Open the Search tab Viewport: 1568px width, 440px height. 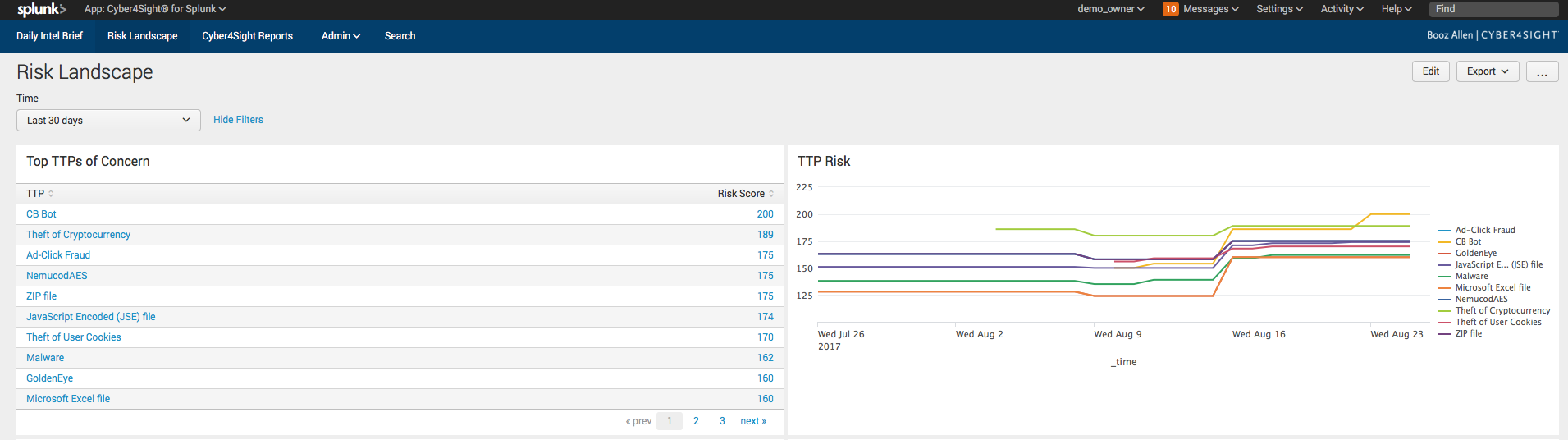(400, 36)
